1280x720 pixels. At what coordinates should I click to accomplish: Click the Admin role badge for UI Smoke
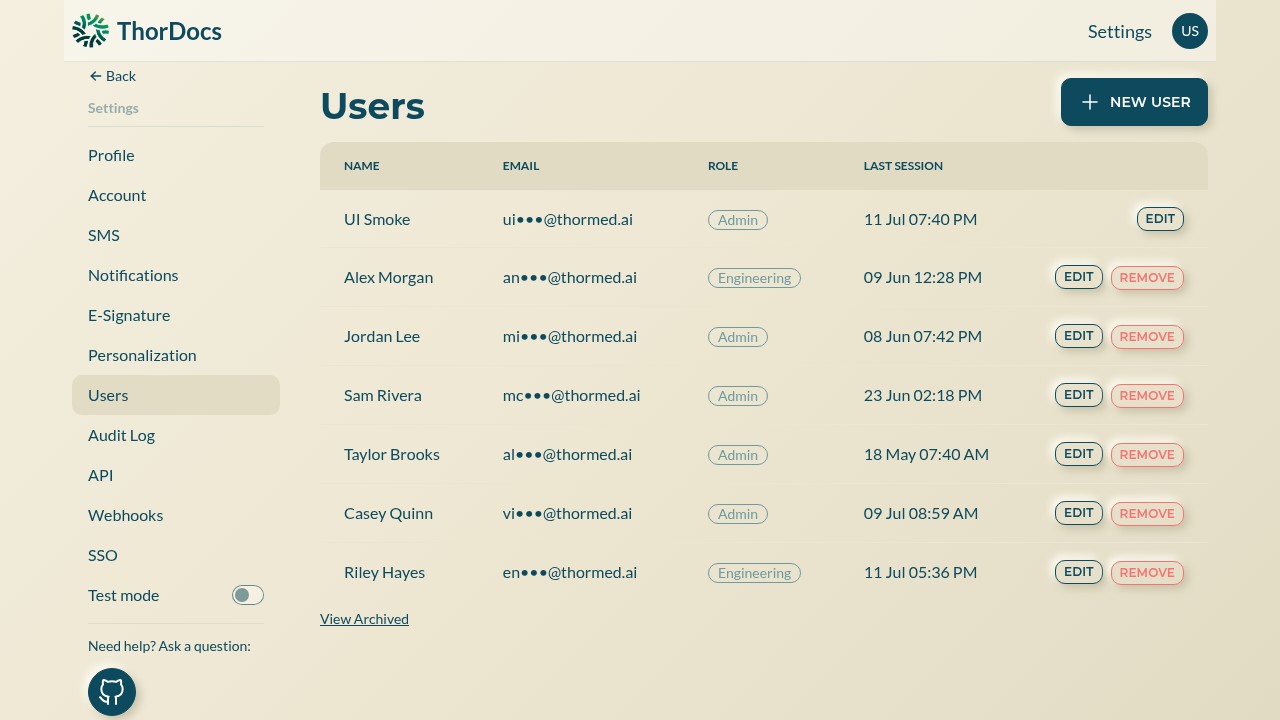738,220
